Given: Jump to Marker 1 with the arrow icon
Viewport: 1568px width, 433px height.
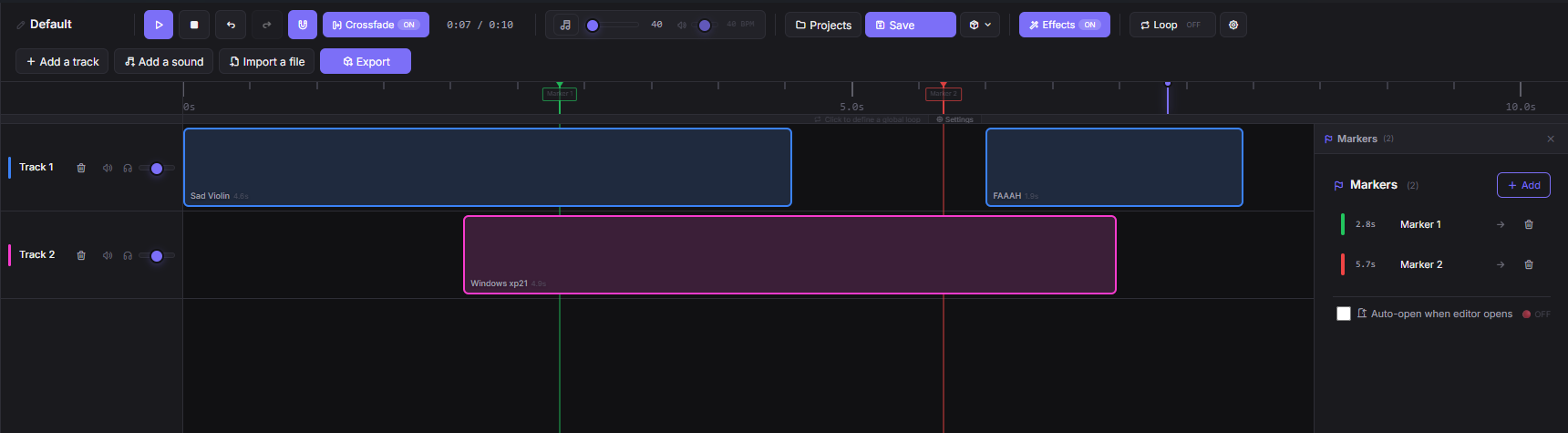Looking at the screenshot, I should click(x=1501, y=224).
